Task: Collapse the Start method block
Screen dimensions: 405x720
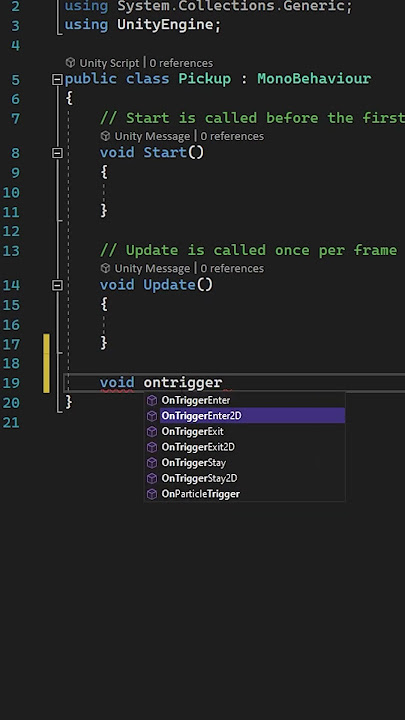Action: [57, 153]
